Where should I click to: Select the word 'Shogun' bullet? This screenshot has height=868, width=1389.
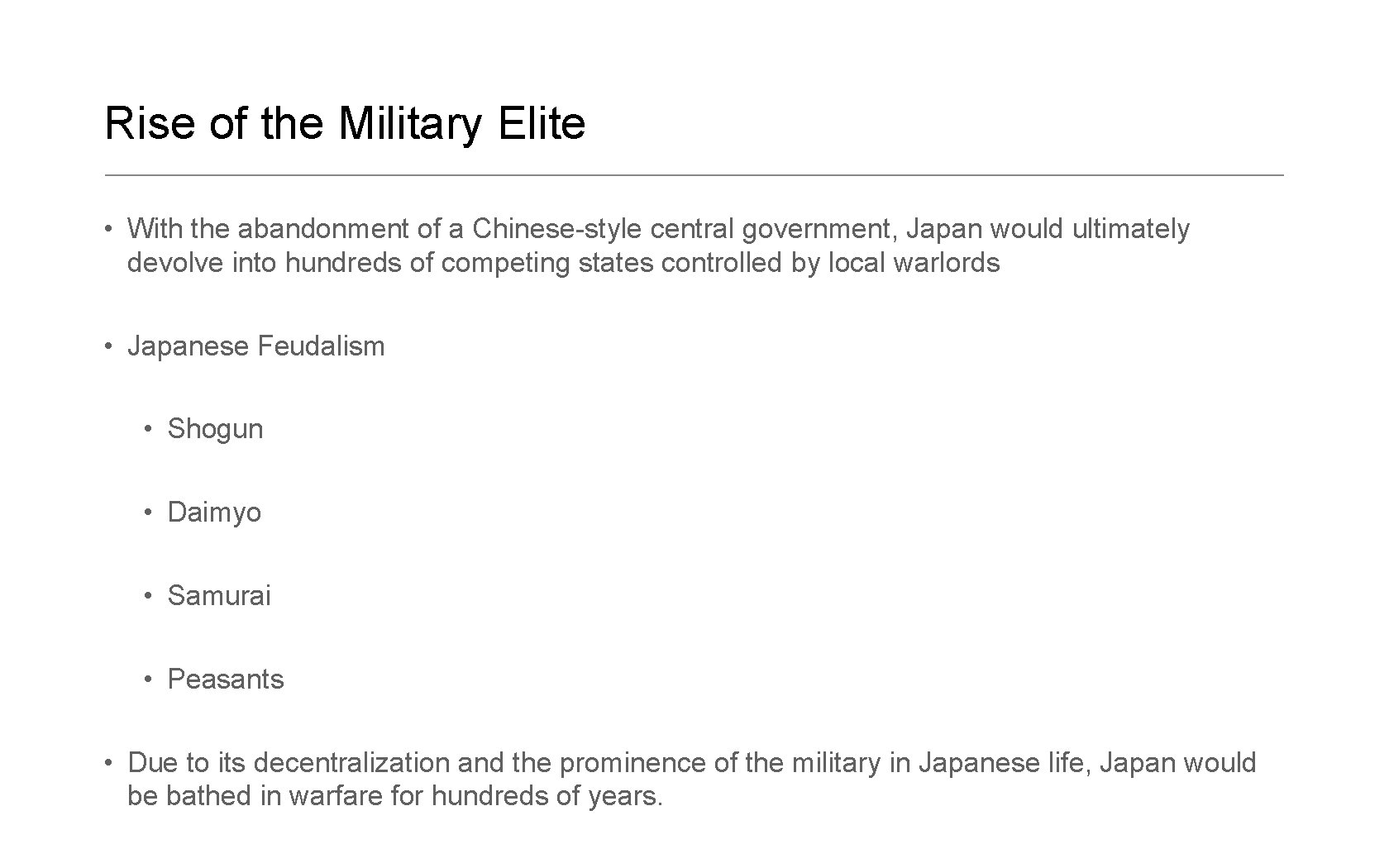215,429
